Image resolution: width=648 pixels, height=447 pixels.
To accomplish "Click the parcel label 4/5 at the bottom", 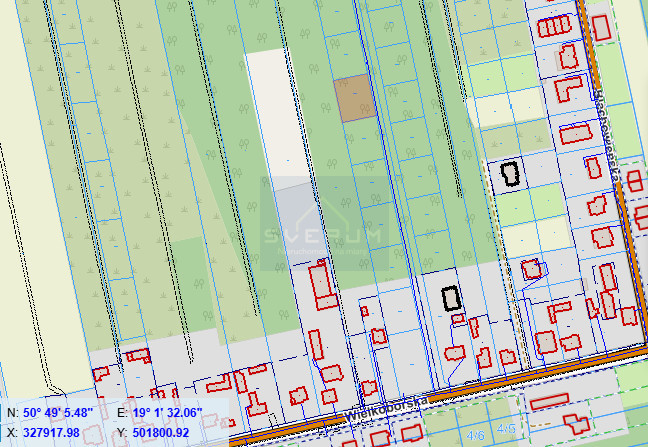I will point(508,430).
